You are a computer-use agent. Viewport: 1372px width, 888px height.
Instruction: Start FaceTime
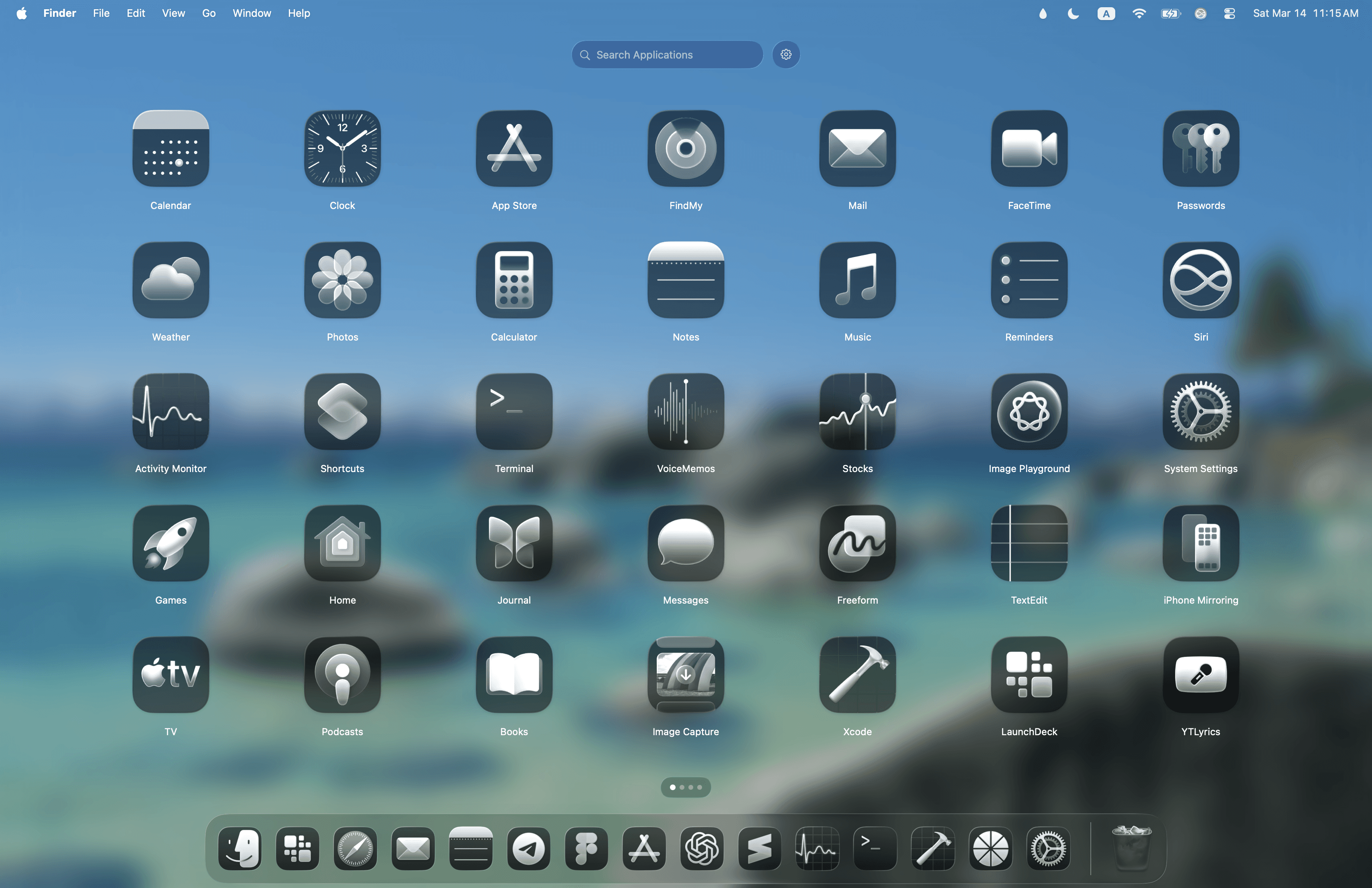pos(1029,149)
